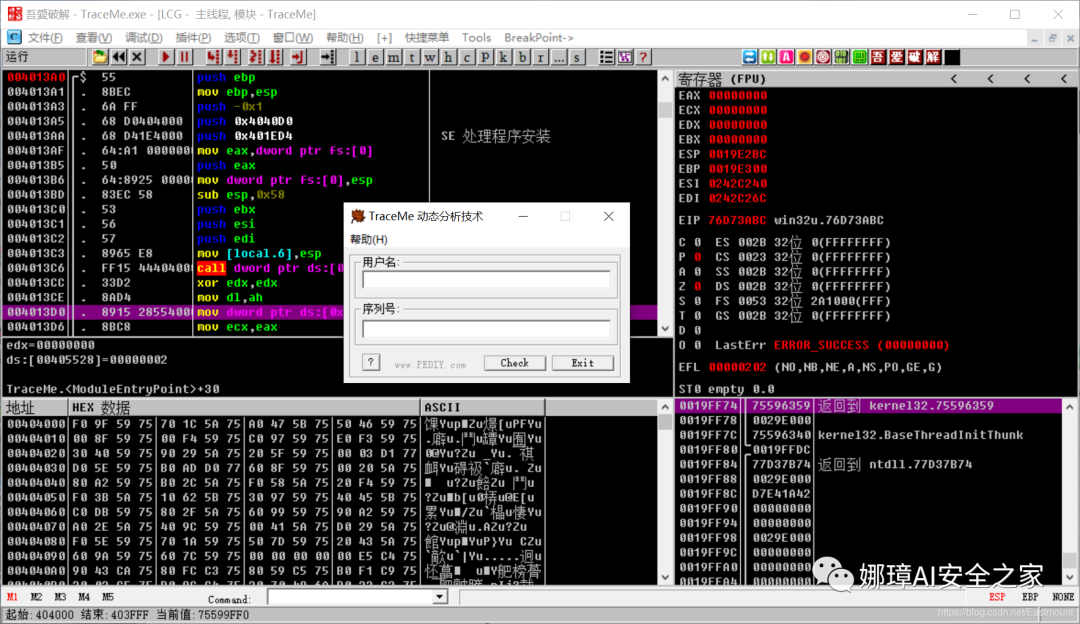1080x624 pixels.
Task: Open the 选项(T) menu
Action: point(242,38)
